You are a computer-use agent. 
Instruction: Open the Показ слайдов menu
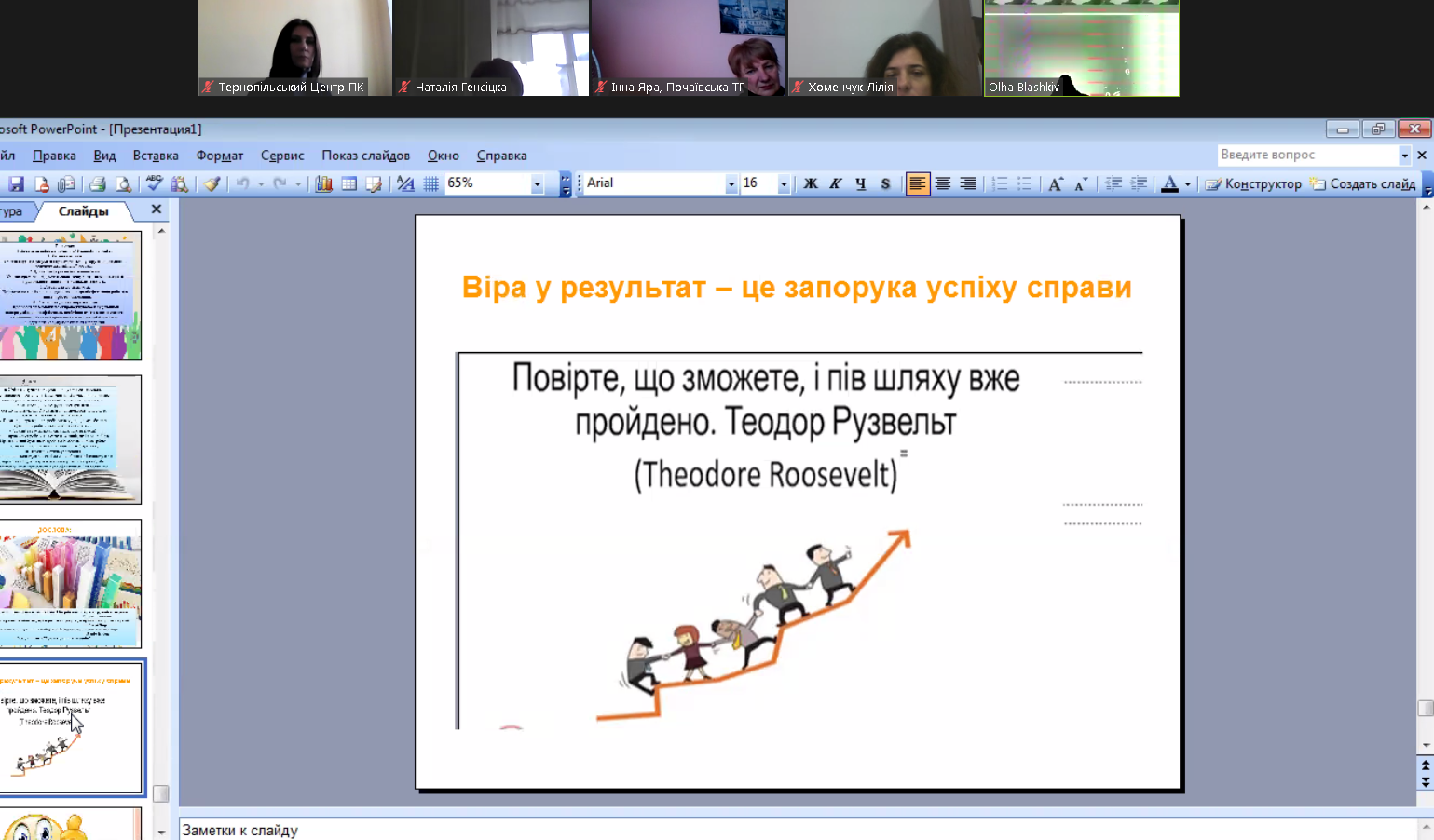366,156
